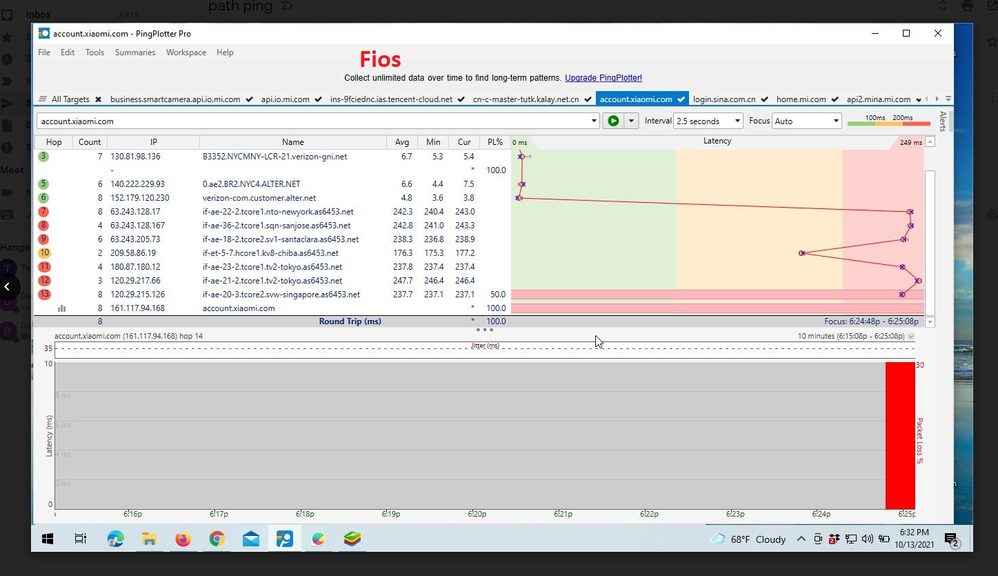The width and height of the screenshot is (998, 576).
Task: Open the Edit menu
Action: click(67, 52)
